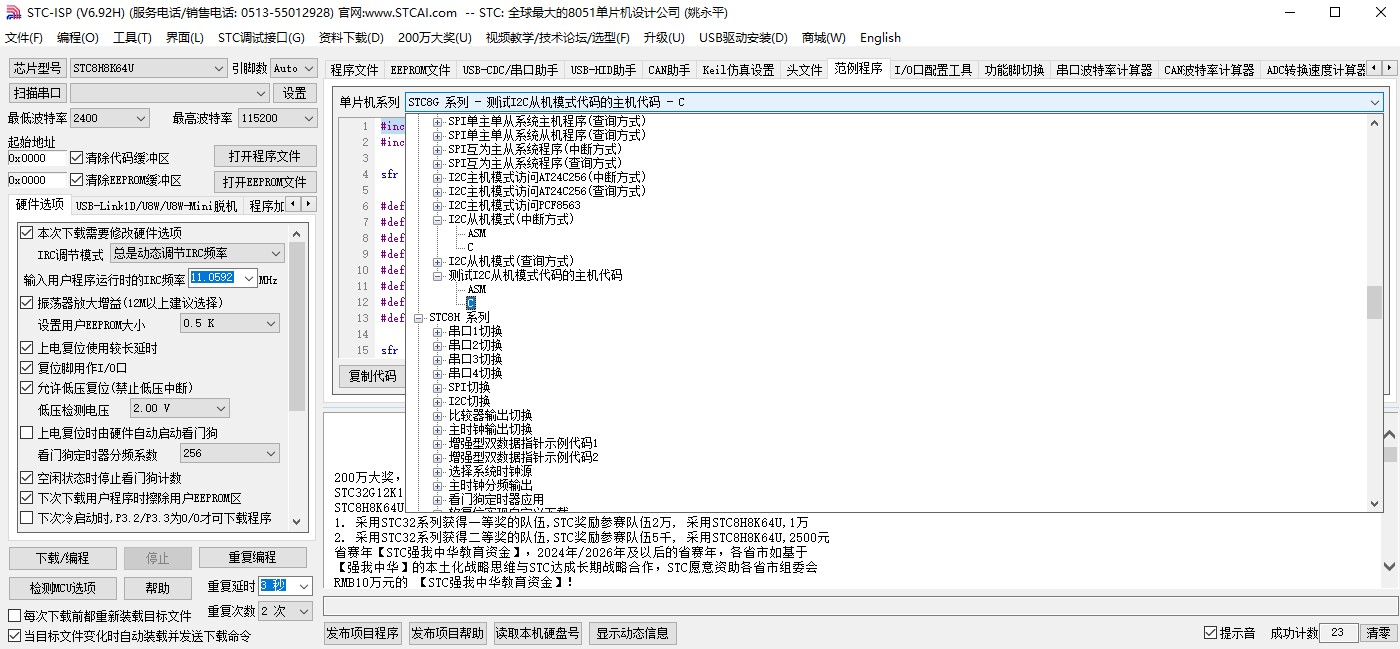Open the 引脚数 Auto dropdown

click(x=307, y=69)
